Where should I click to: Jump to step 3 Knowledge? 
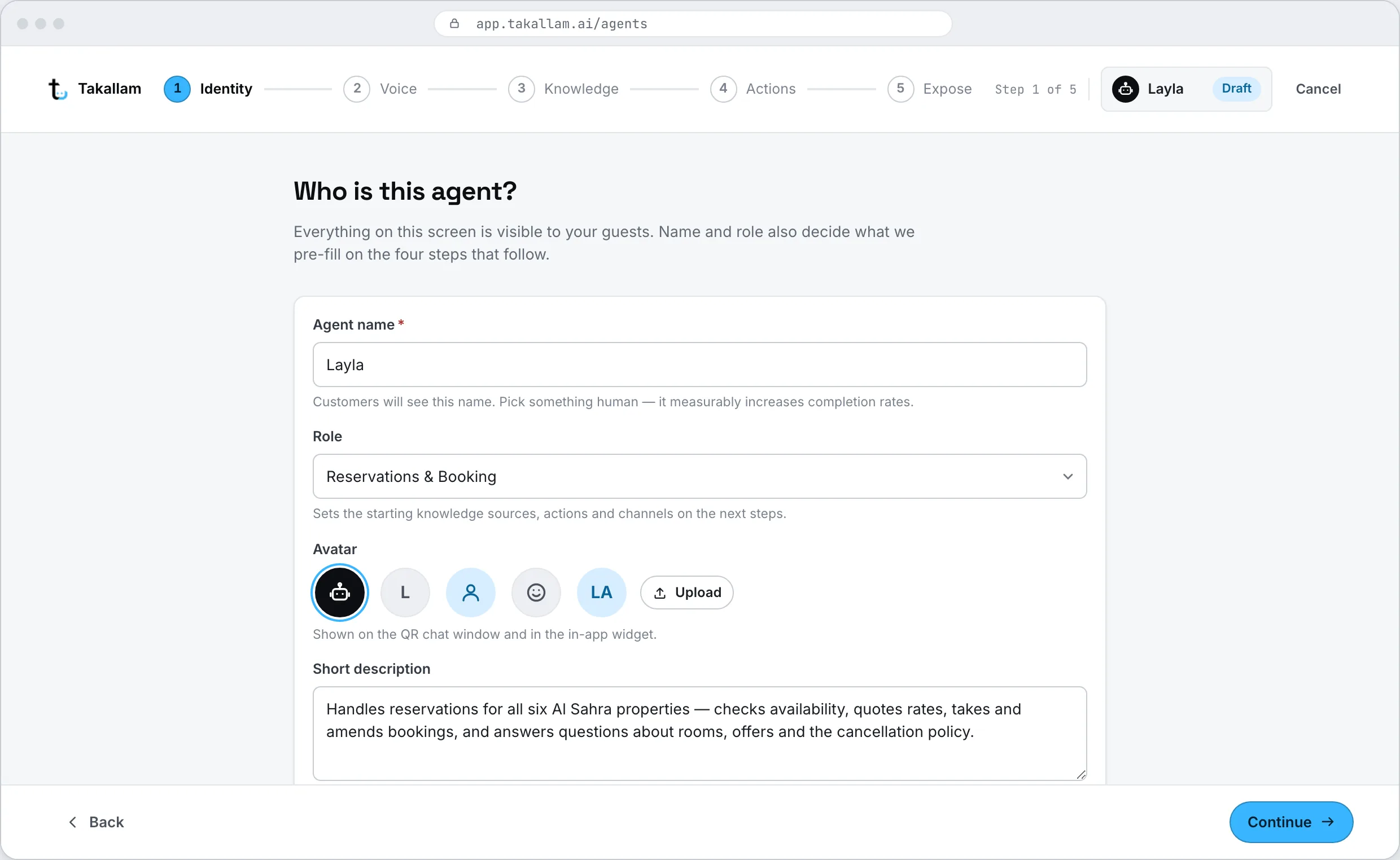[x=563, y=89]
